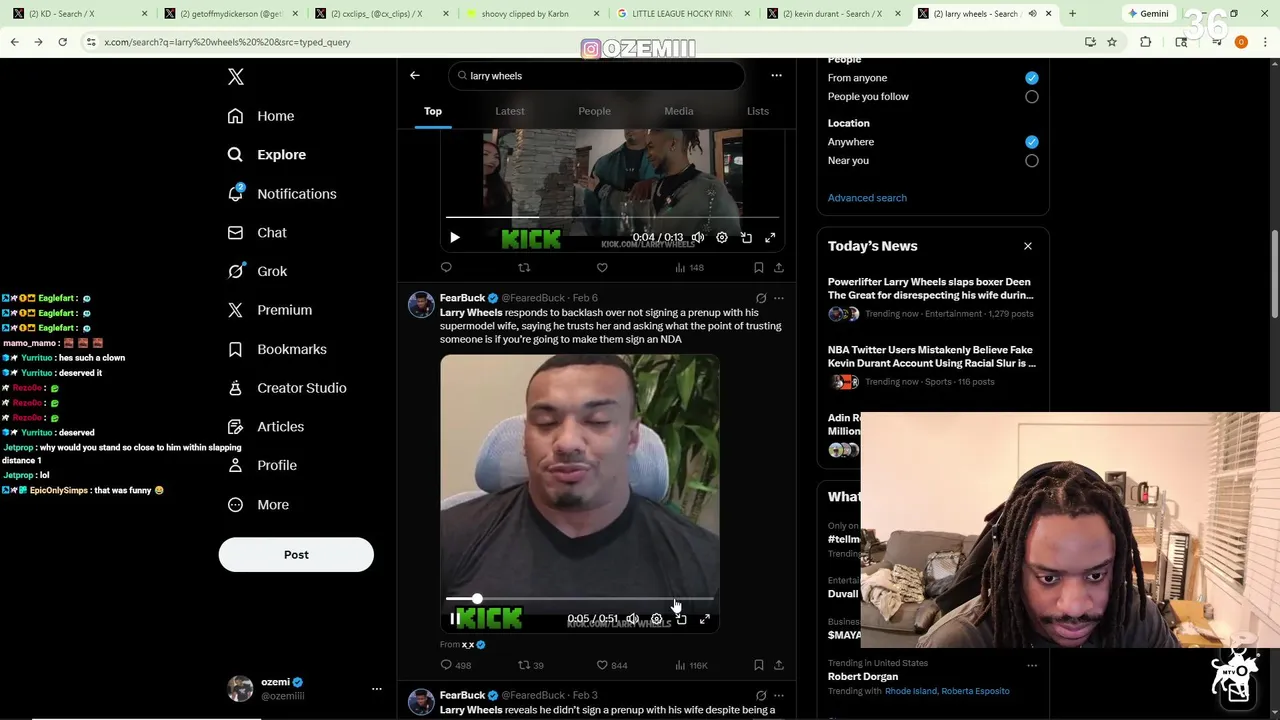
Task: Open a new browser tab
Action: click(1072, 14)
